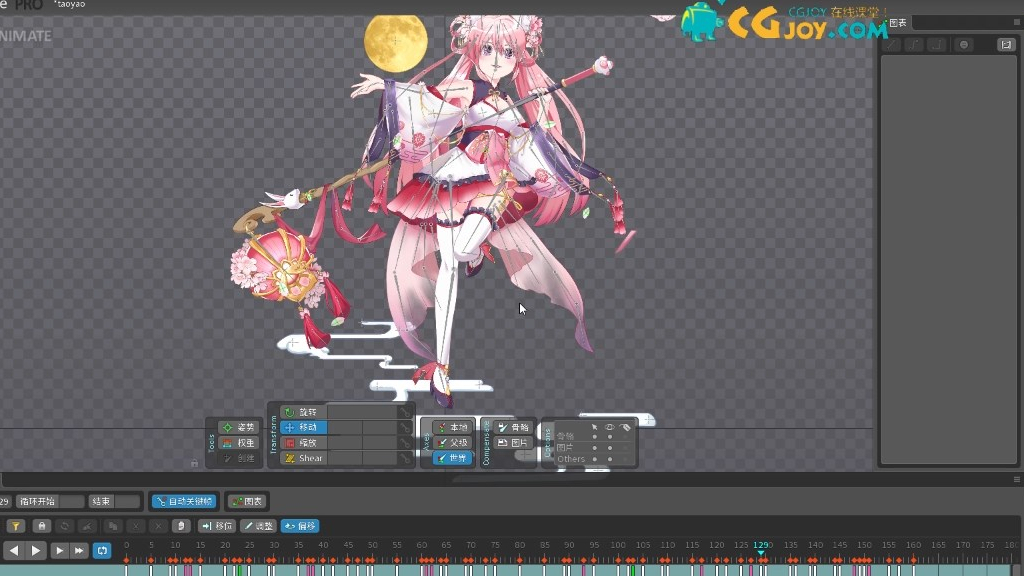Screen dimensions: 1024x576
Task: Click the cut keys icon
Action: pos(136,526)
